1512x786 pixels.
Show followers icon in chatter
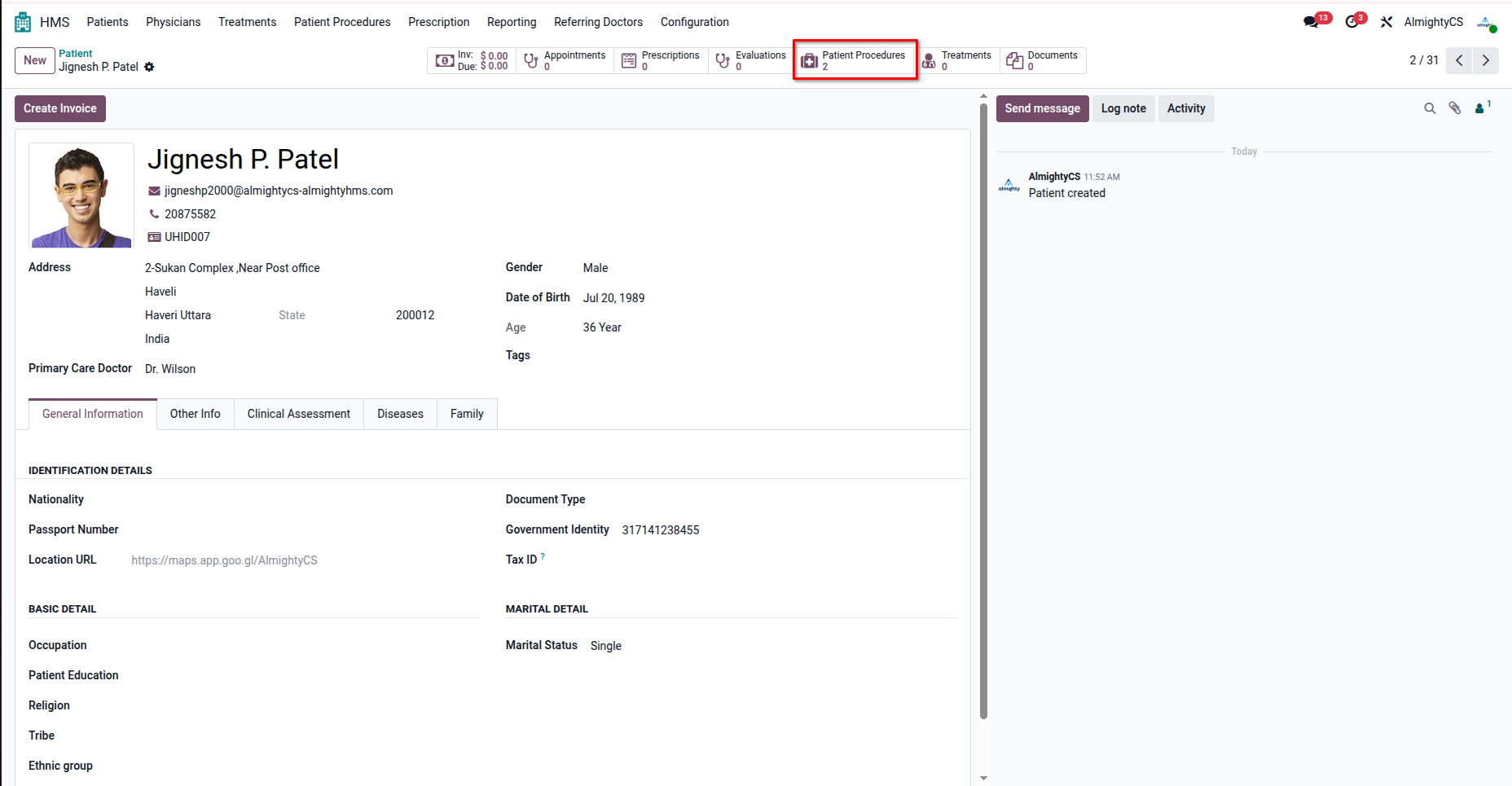pos(1483,108)
